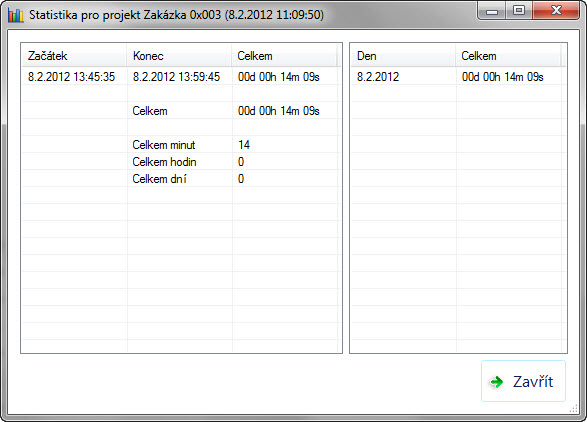Close the dialog with Zavřít button

click(x=523, y=381)
